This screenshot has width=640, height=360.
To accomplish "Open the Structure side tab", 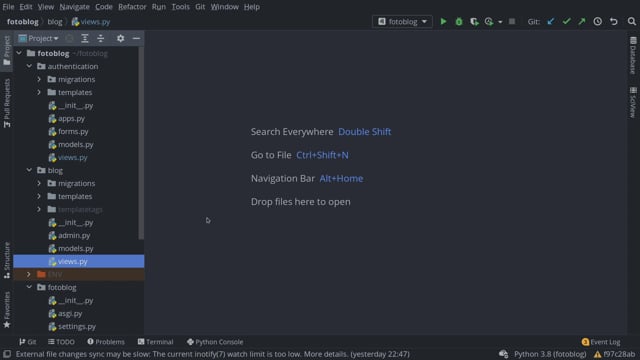I will pyautogui.click(x=7, y=260).
